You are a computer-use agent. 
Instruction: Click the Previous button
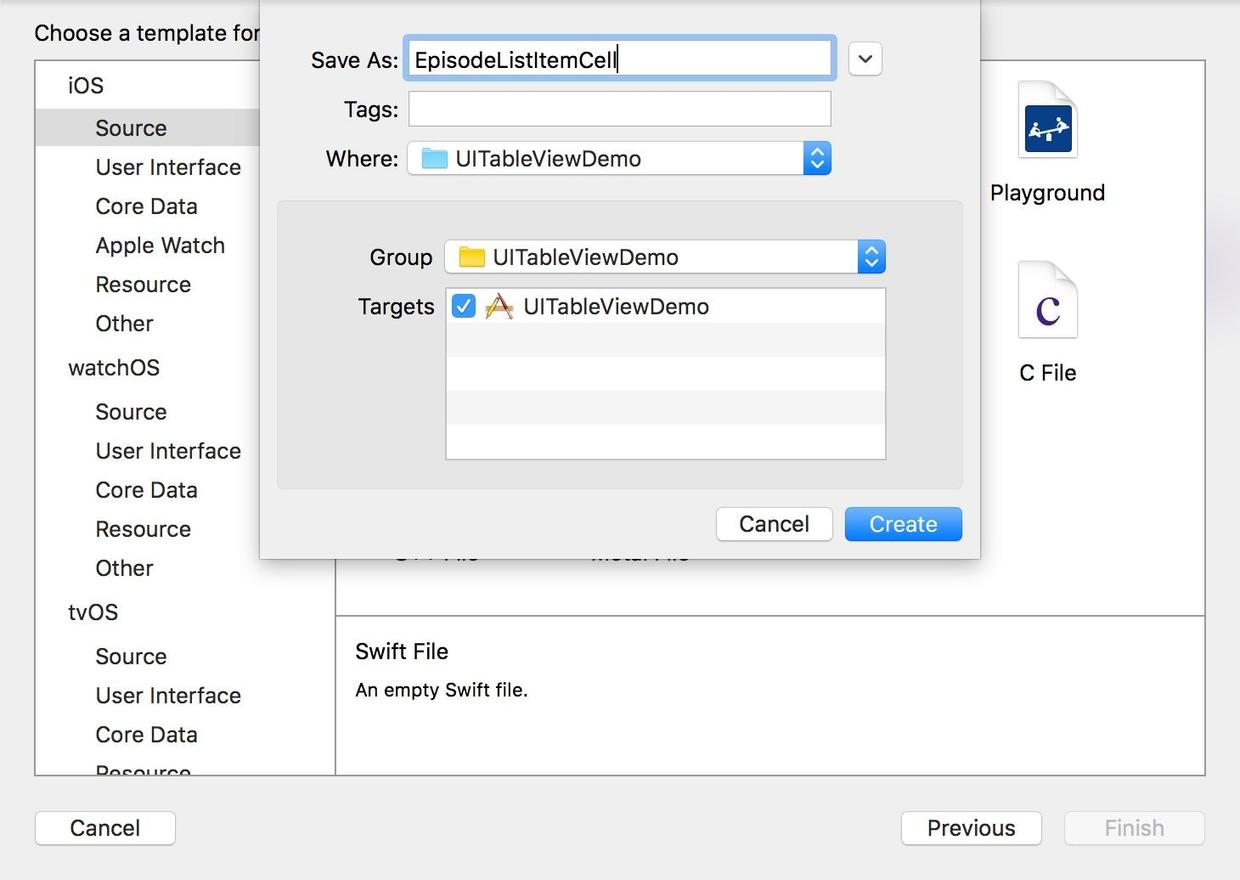point(970,828)
